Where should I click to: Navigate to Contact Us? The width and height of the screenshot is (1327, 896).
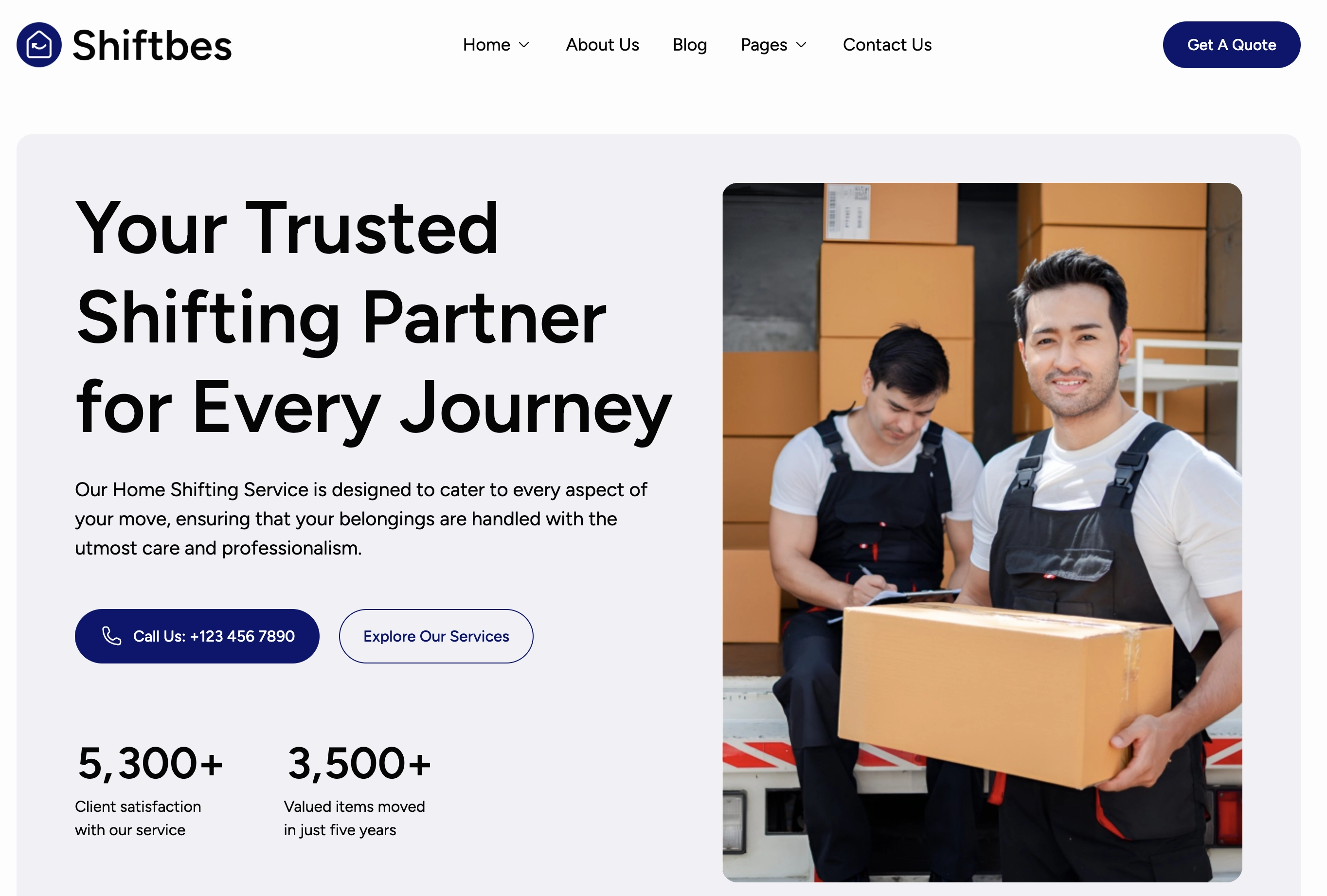tap(887, 45)
